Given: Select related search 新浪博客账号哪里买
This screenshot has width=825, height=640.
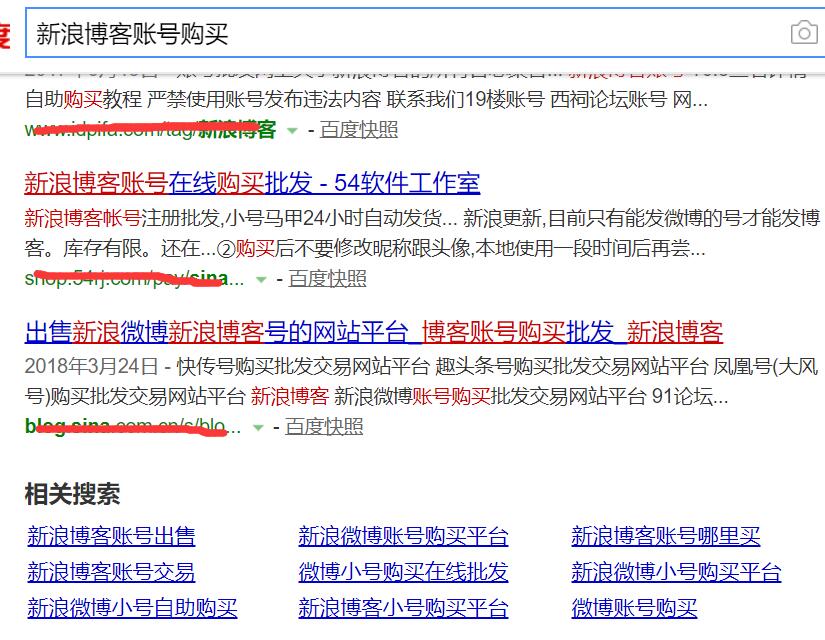Looking at the screenshot, I should (x=666, y=536).
